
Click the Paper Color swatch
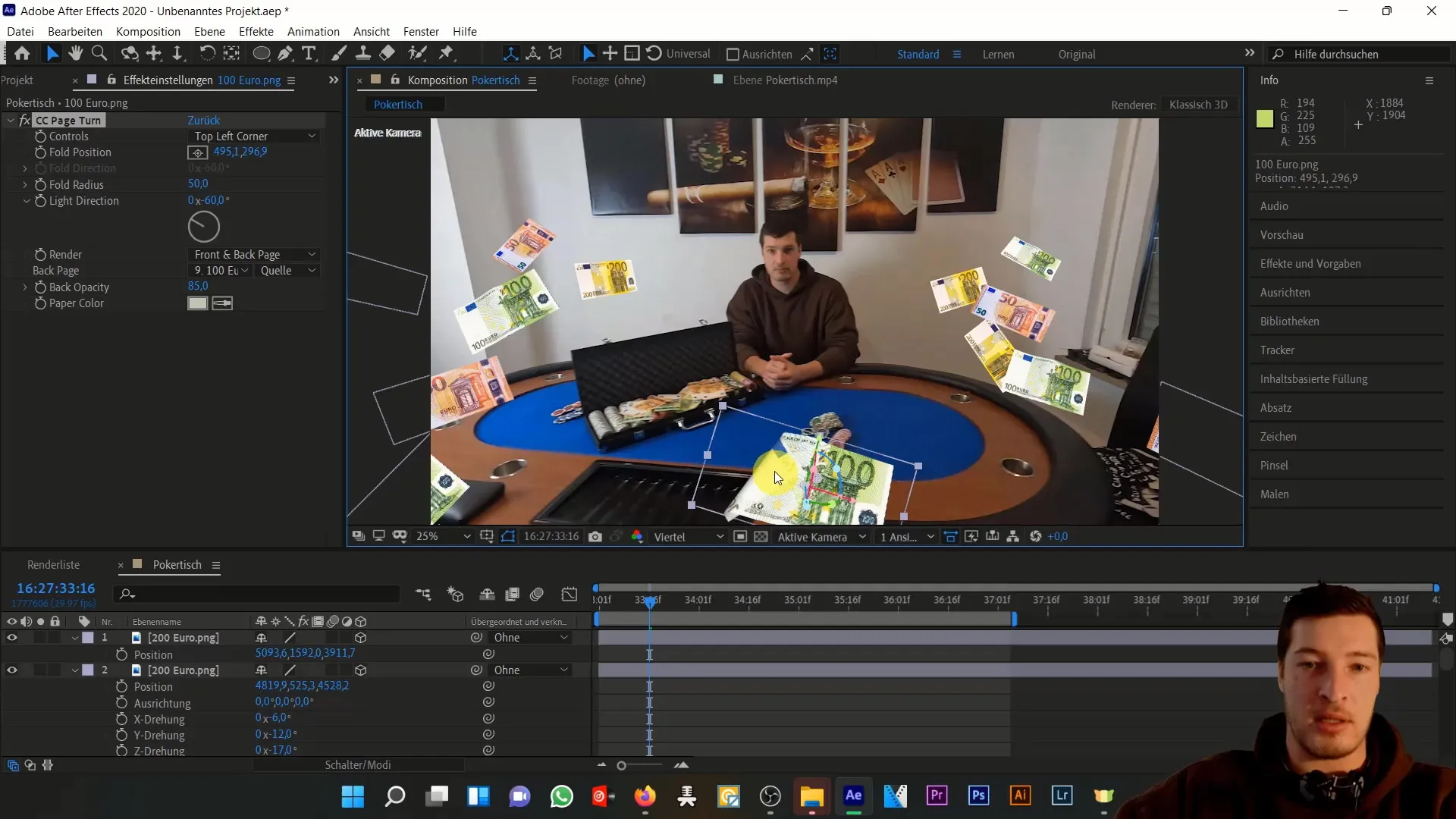[x=197, y=303]
